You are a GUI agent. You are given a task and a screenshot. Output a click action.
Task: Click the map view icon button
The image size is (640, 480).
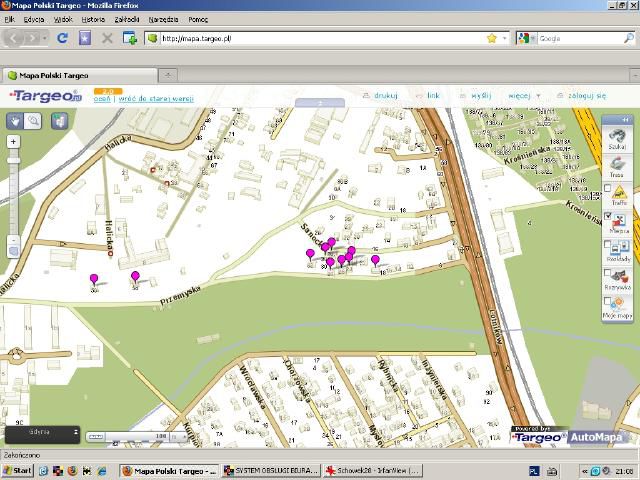(59, 120)
